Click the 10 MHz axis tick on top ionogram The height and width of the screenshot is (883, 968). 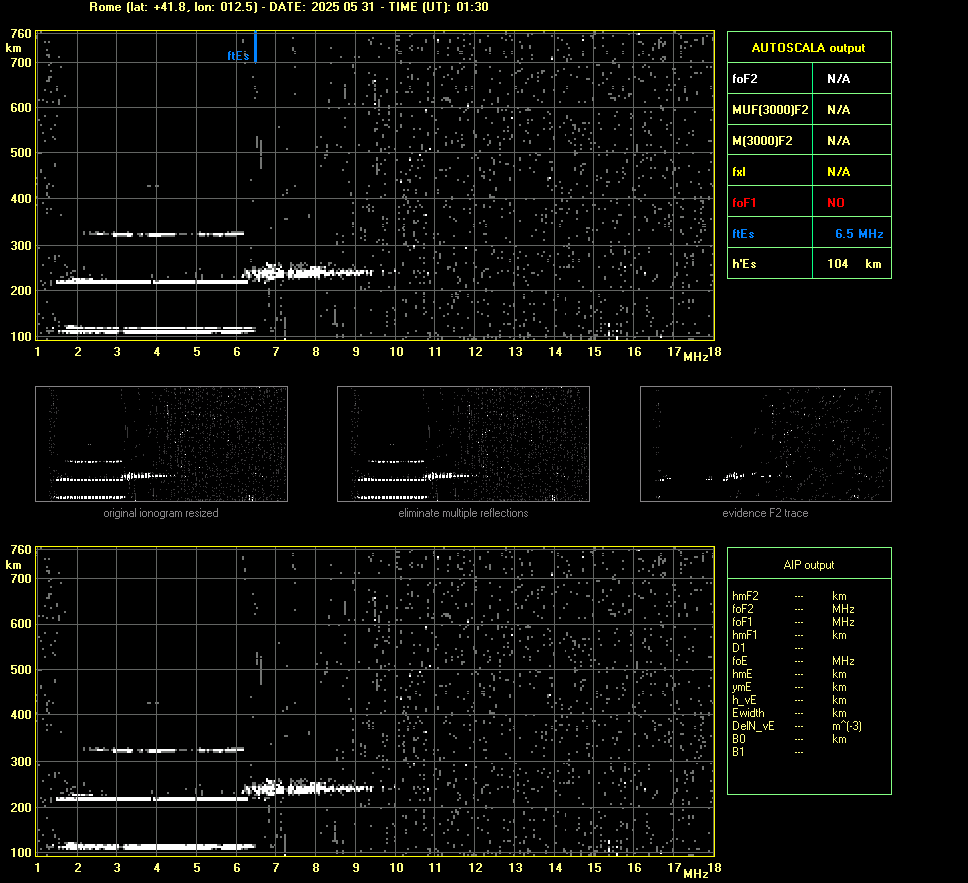(x=396, y=351)
